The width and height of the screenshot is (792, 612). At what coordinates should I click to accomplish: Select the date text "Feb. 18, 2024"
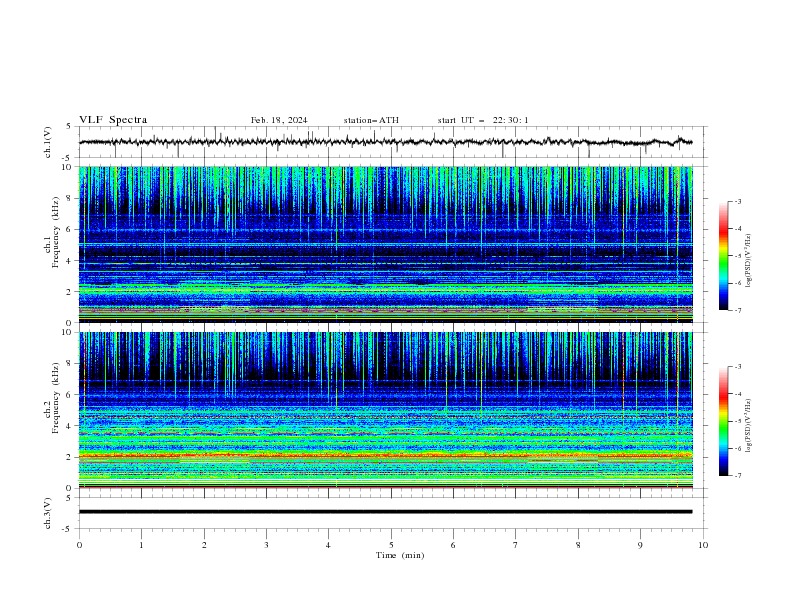pos(279,120)
